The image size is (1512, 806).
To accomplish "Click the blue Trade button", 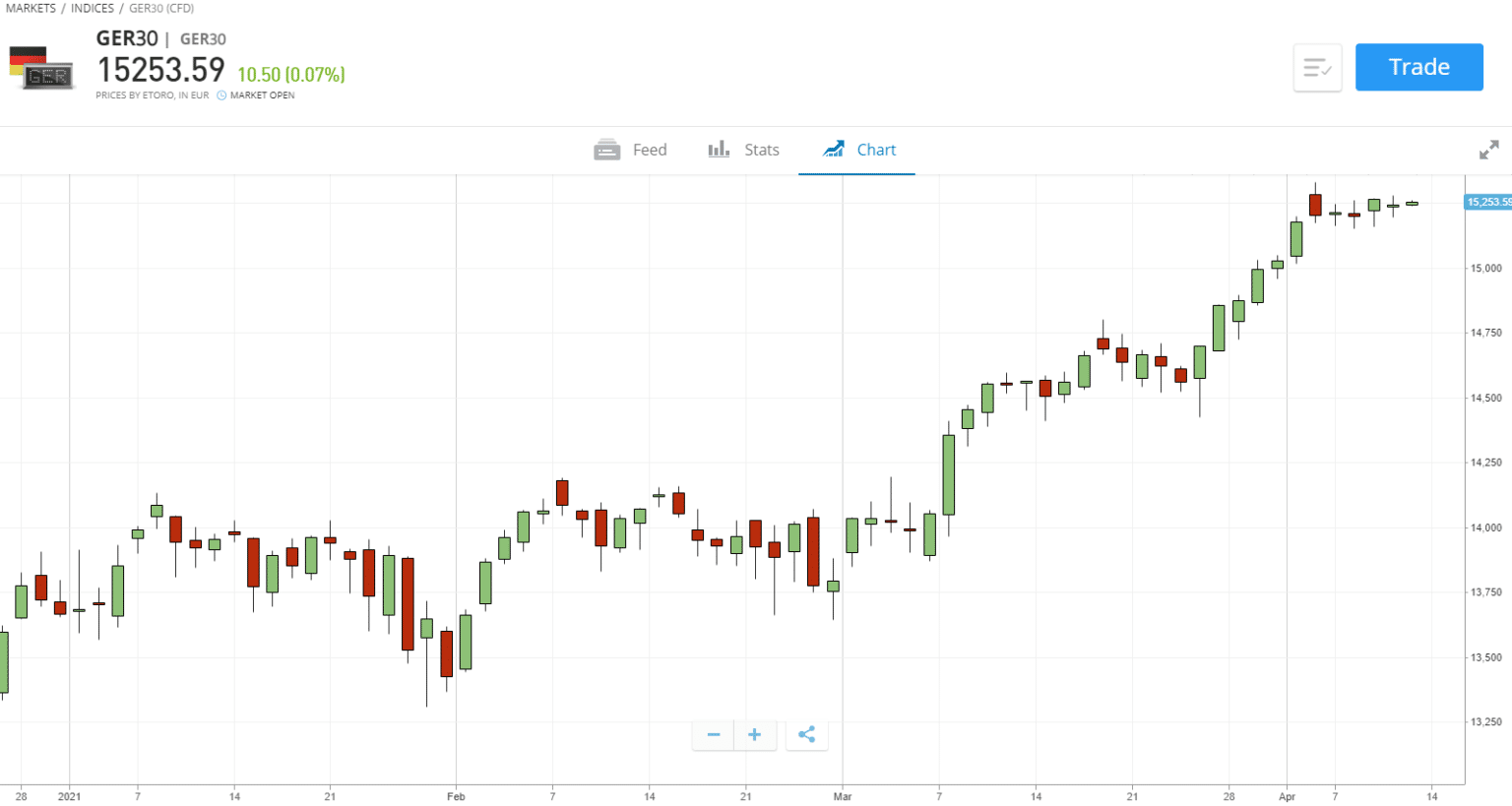I will 1418,67.
